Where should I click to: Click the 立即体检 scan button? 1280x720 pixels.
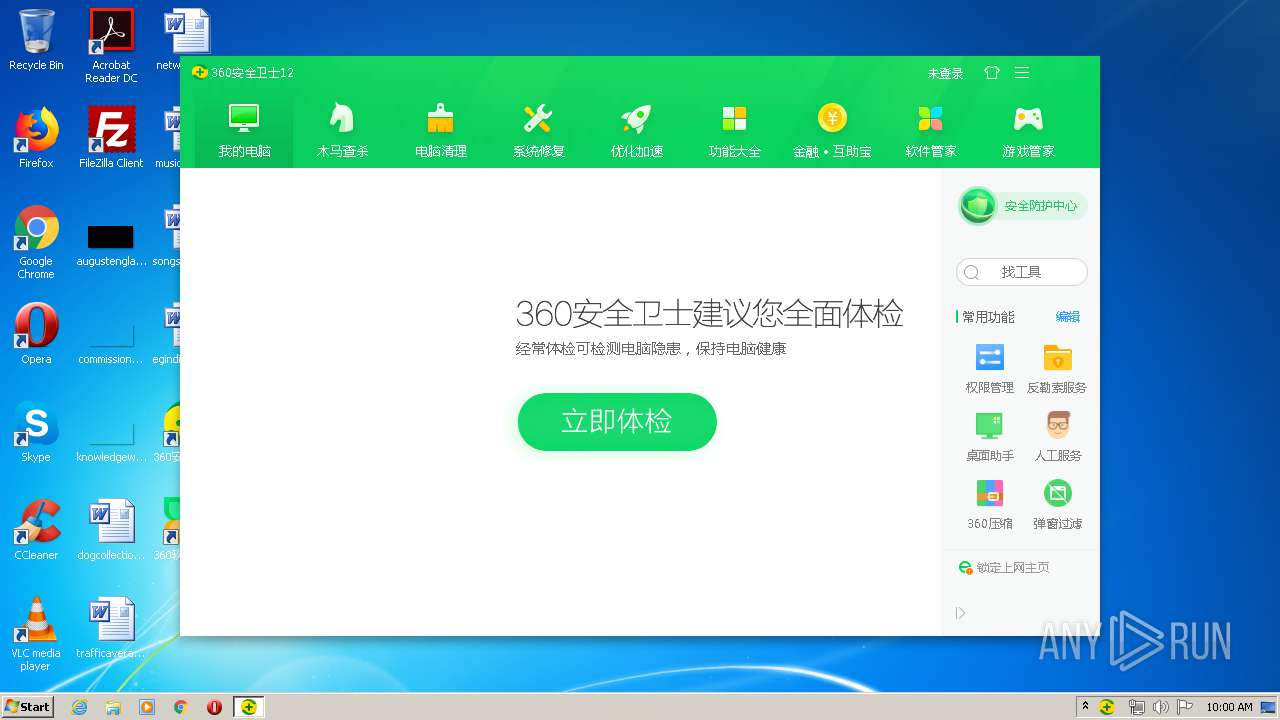coord(617,421)
